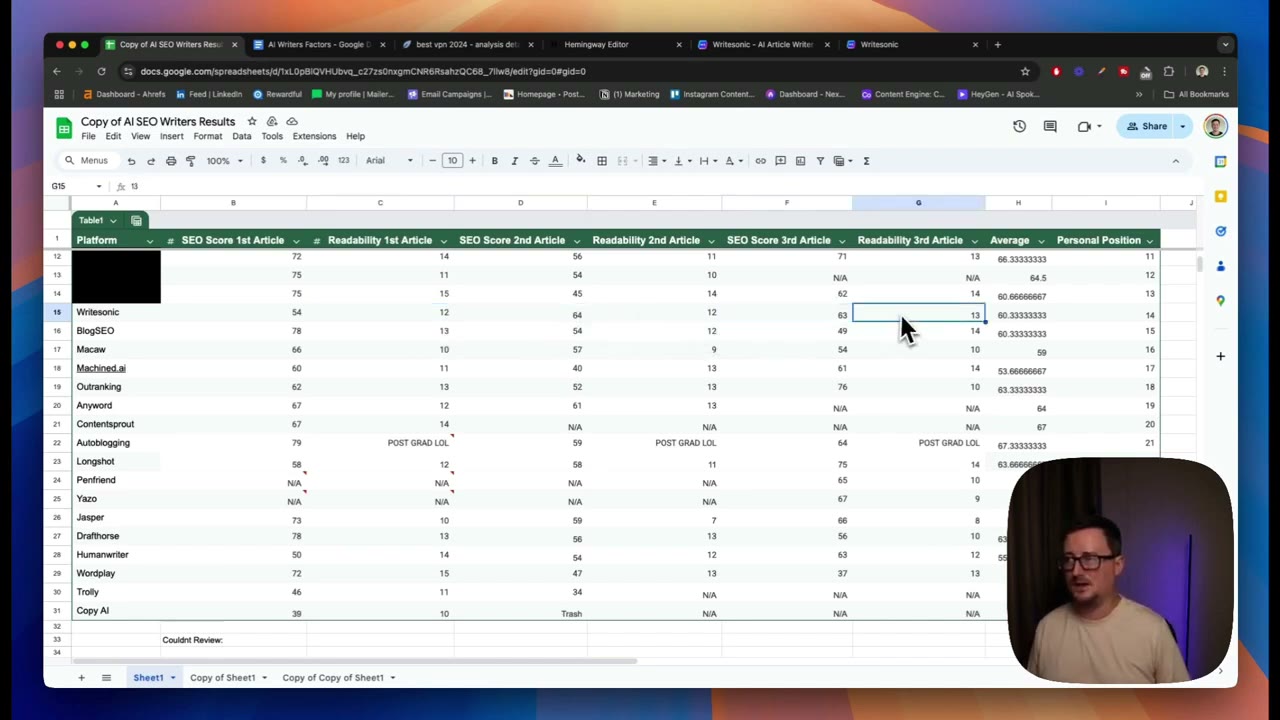The height and width of the screenshot is (720, 1280).
Task: Toggle bold formatting
Action: coord(494,161)
